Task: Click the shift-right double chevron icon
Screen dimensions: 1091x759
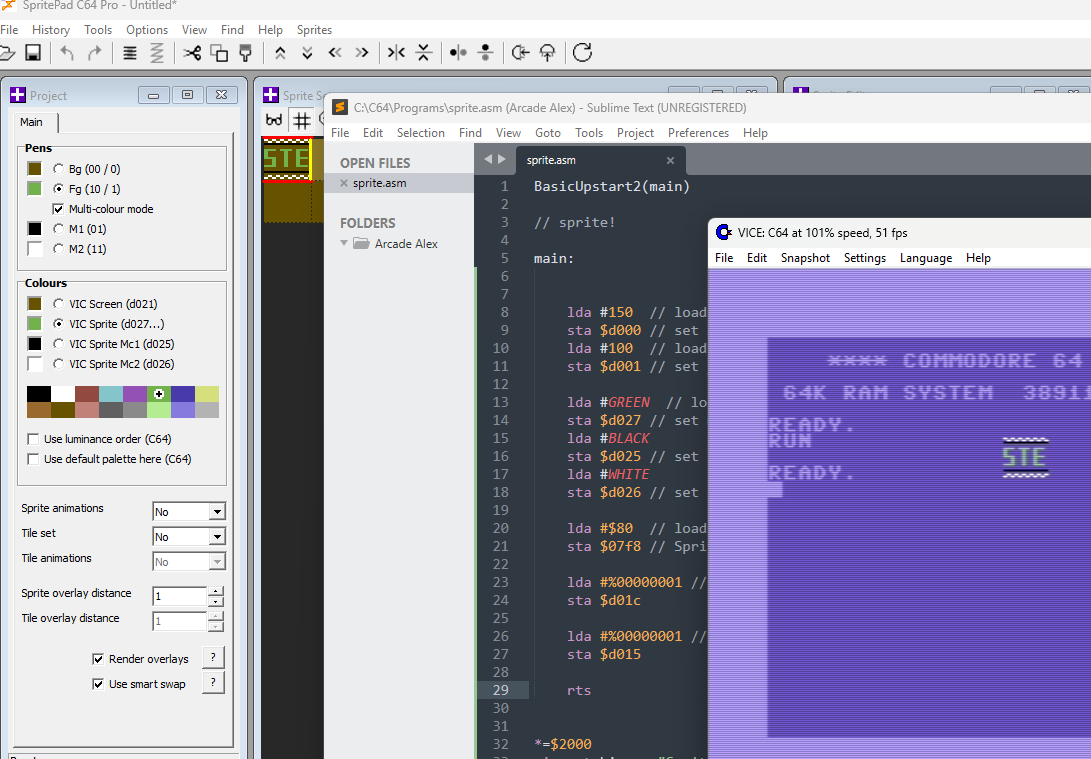Action: point(362,53)
